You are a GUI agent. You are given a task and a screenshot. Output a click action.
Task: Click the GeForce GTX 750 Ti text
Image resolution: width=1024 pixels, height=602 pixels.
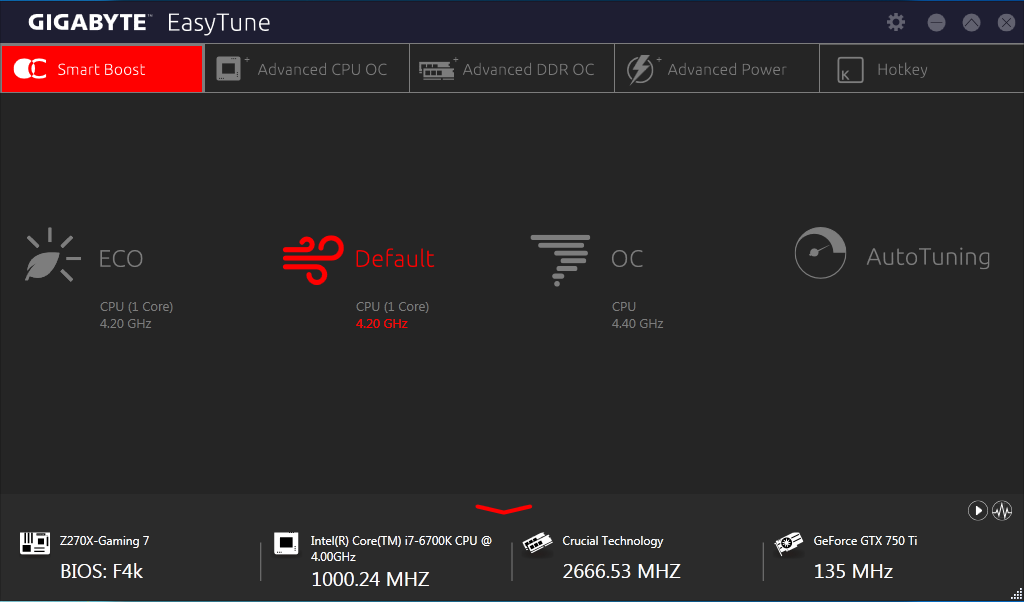point(865,541)
